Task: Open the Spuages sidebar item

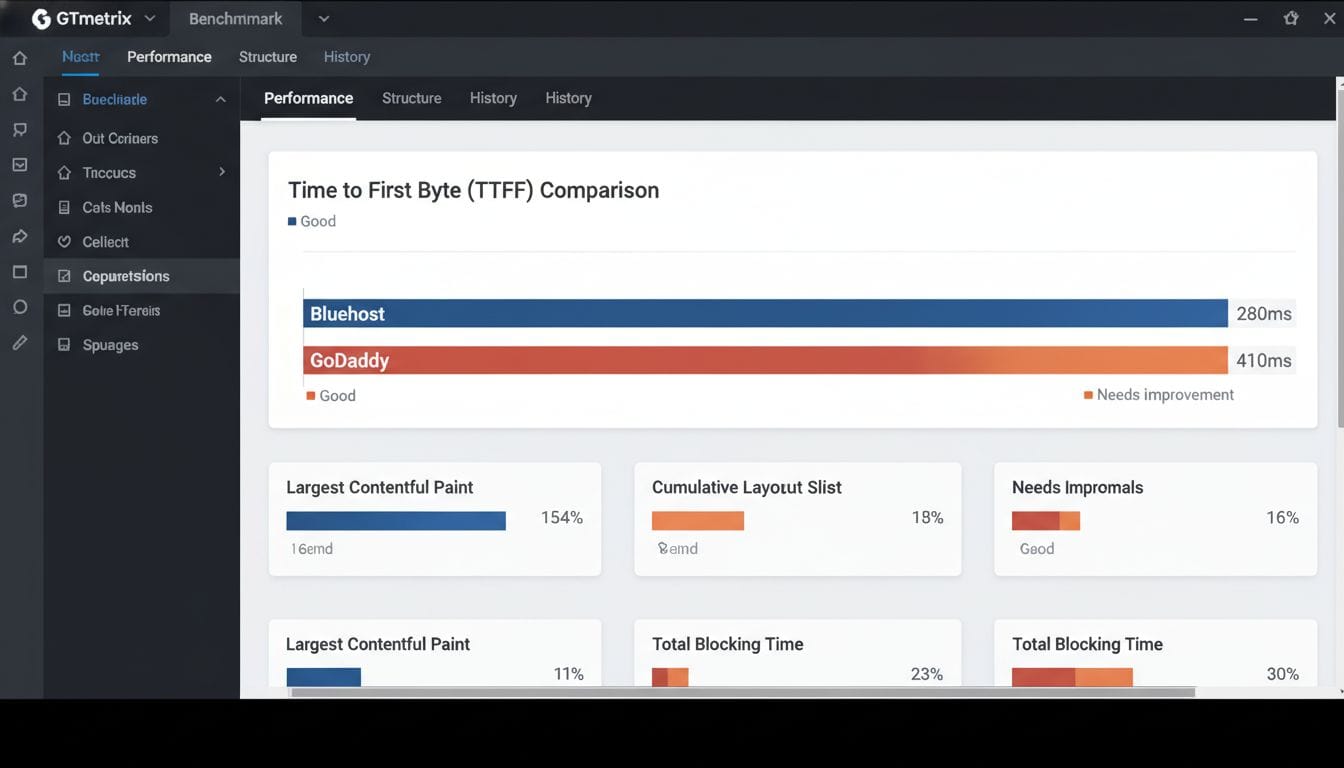Action: point(141,345)
